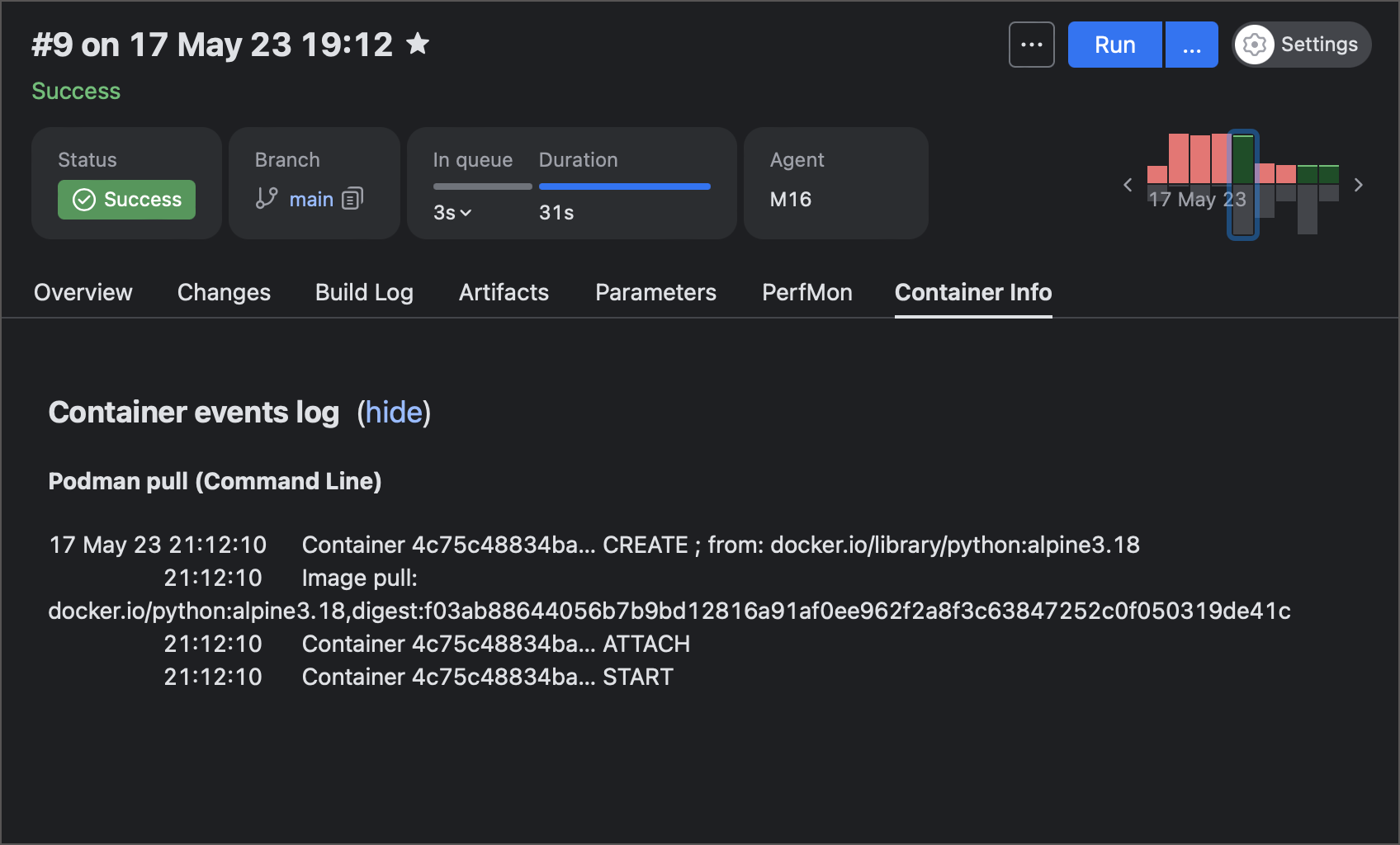View the Changes tab
This screenshot has width=1400, height=845.
[224, 292]
